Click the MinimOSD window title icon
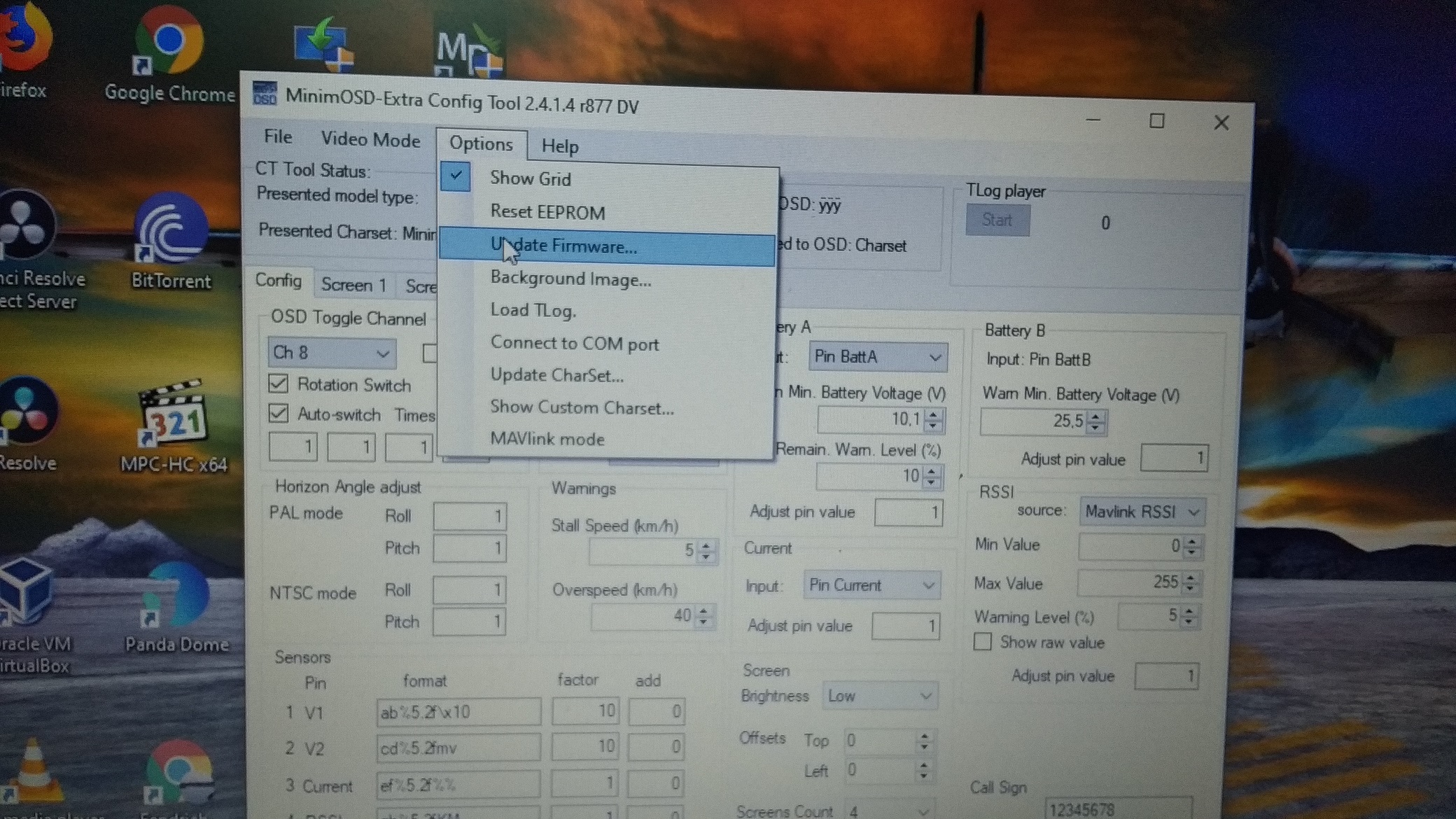Image resolution: width=1456 pixels, height=819 pixels. click(x=265, y=94)
